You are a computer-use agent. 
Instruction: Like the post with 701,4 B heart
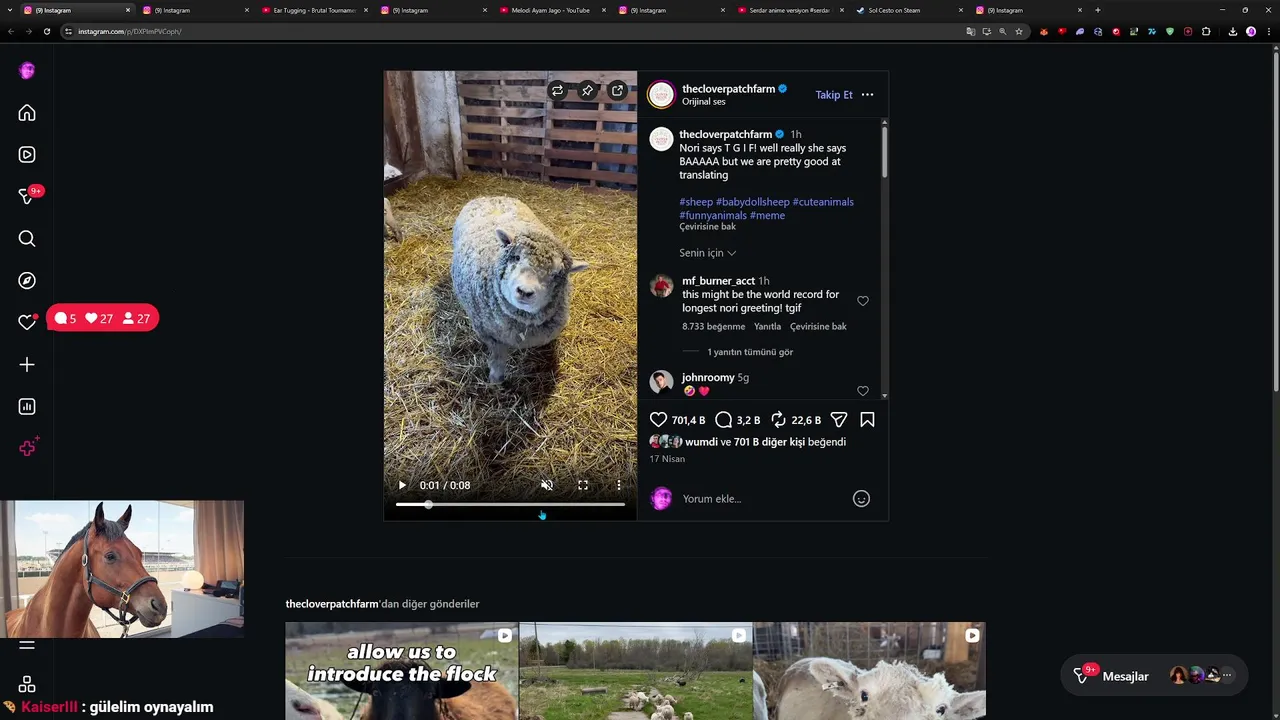658,420
